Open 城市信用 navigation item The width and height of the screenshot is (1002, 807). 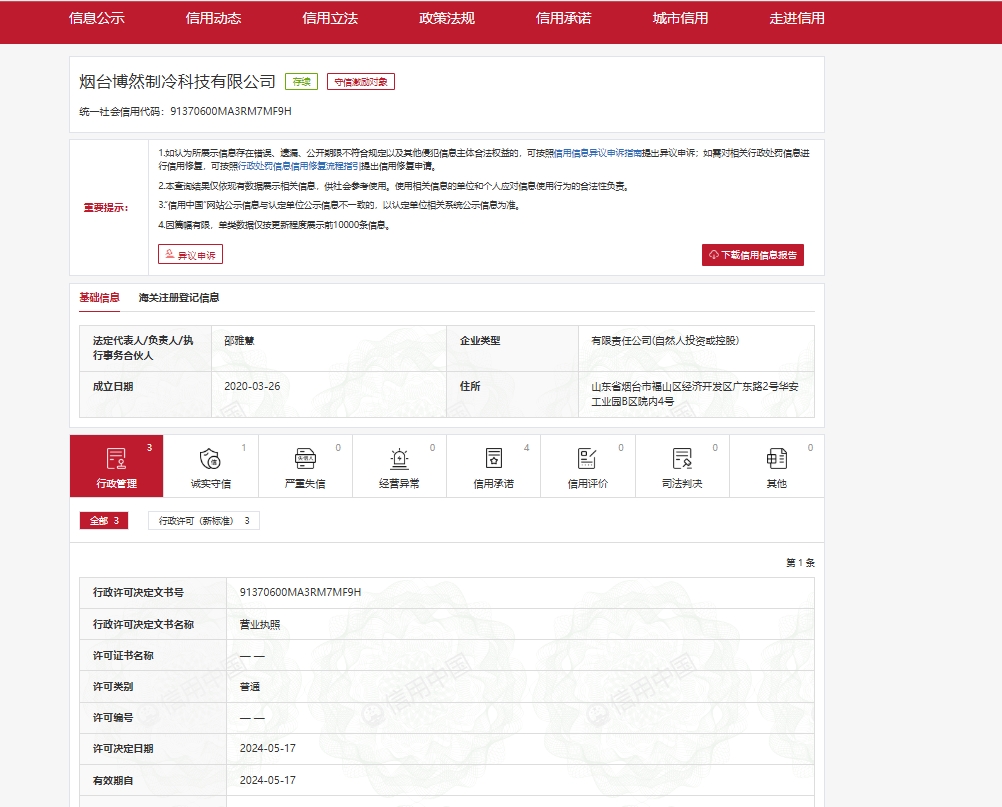coord(680,19)
